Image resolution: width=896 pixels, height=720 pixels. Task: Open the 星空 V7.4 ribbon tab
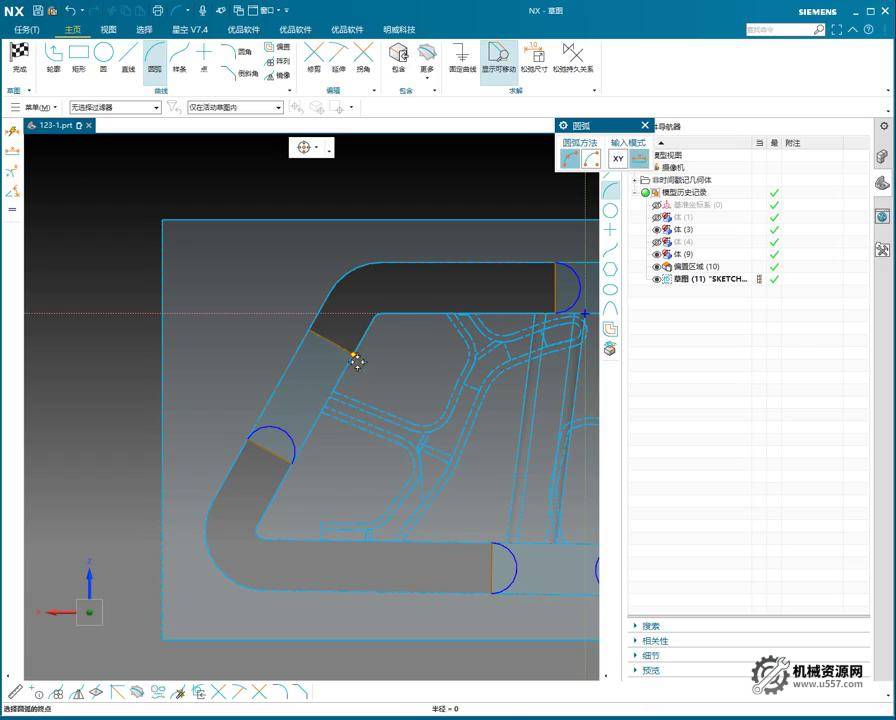click(x=190, y=30)
